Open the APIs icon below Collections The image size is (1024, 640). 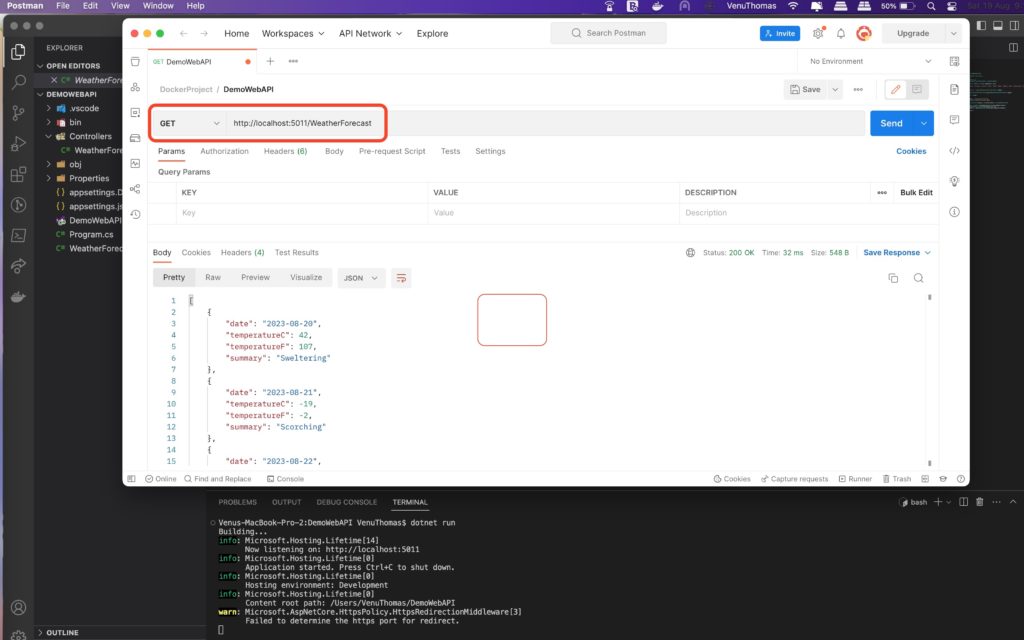135,87
